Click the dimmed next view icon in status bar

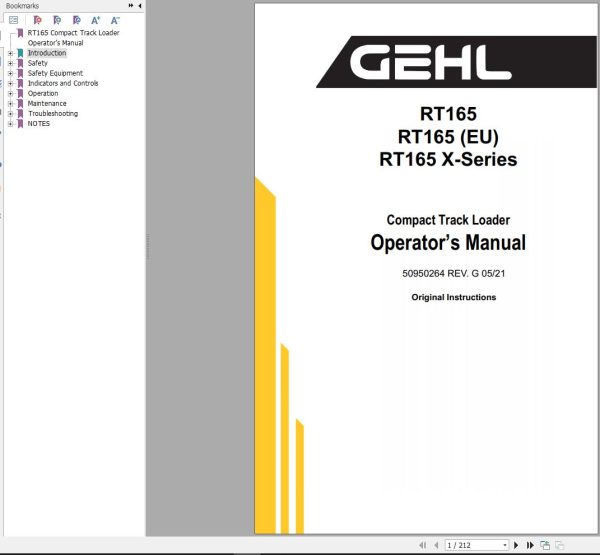(559, 545)
